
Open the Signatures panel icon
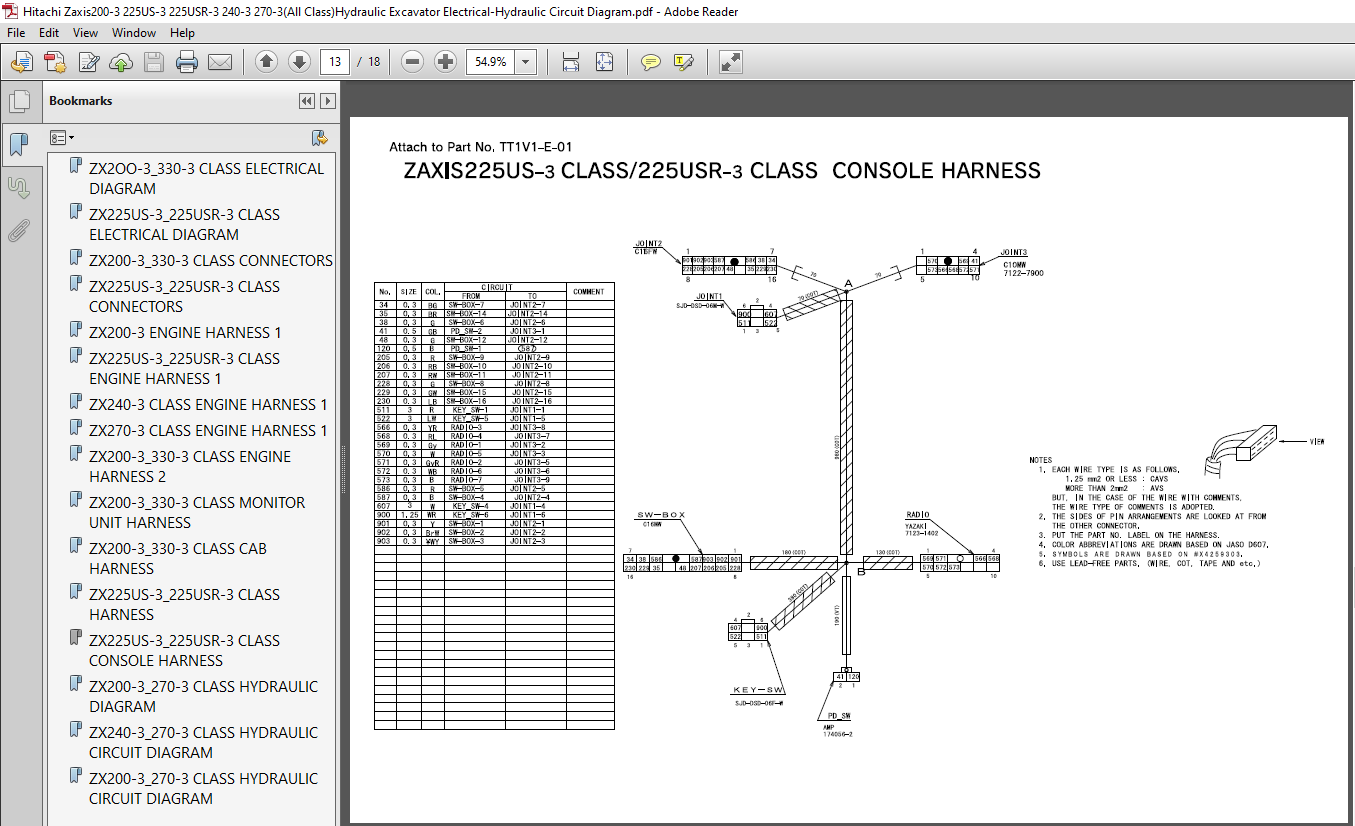point(19,187)
